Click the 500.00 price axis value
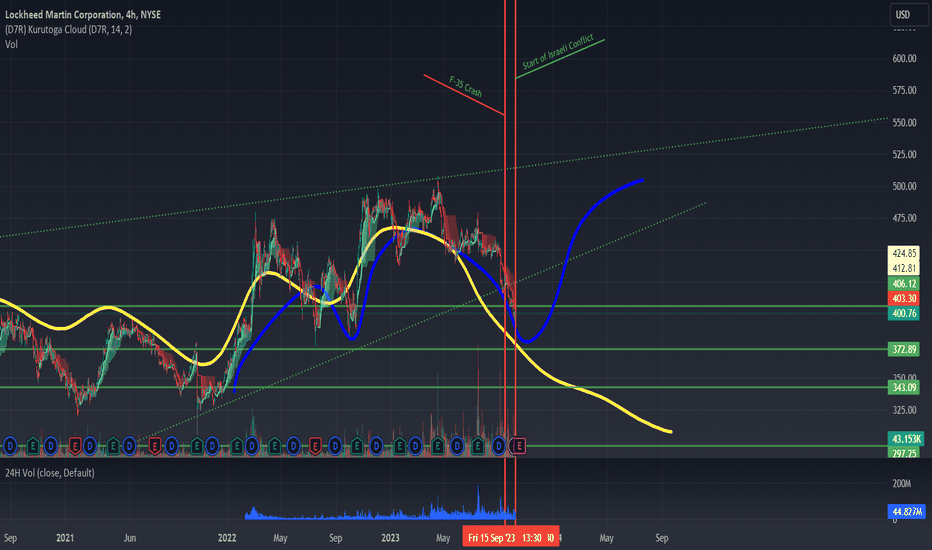The width and height of the screenshot is (932, 550). click(904, 186)
